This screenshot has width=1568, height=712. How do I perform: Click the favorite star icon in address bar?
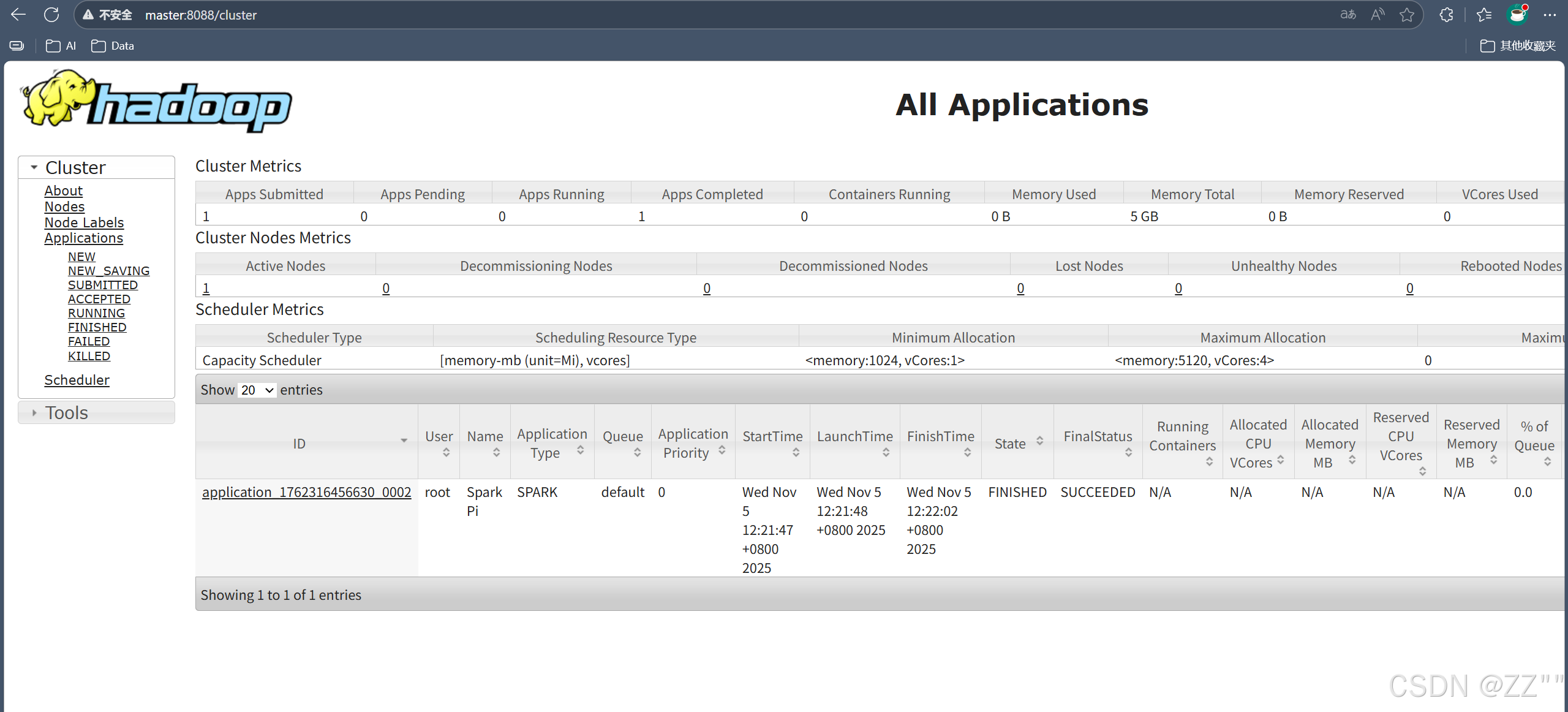click(1407, 15)
